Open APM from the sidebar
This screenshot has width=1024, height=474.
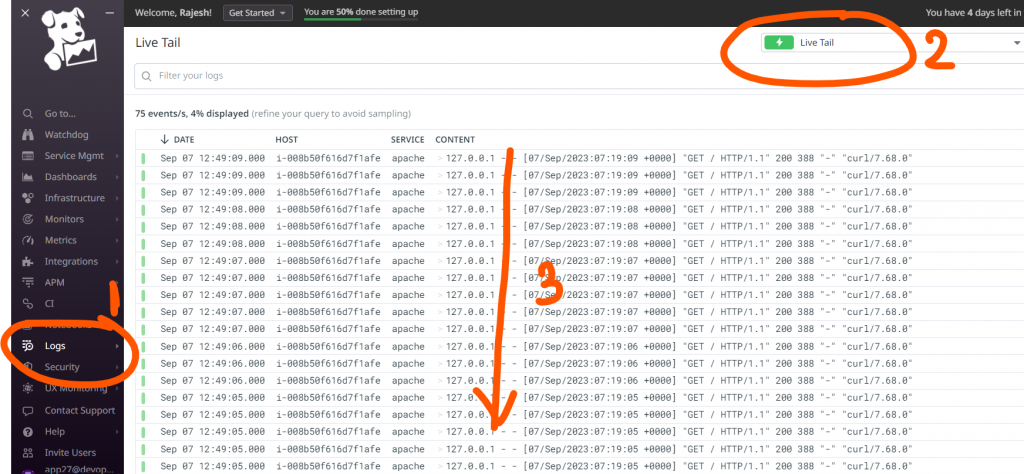pyautogui.click(x=55, y=283)
